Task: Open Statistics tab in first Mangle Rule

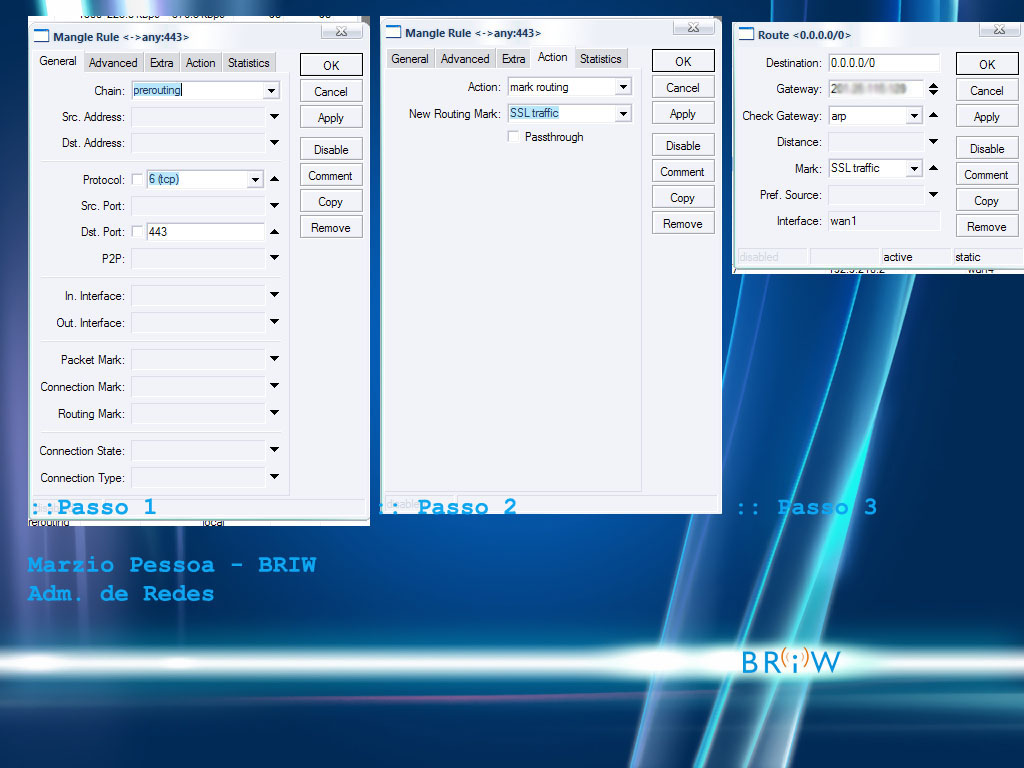Action: (248, 63)
